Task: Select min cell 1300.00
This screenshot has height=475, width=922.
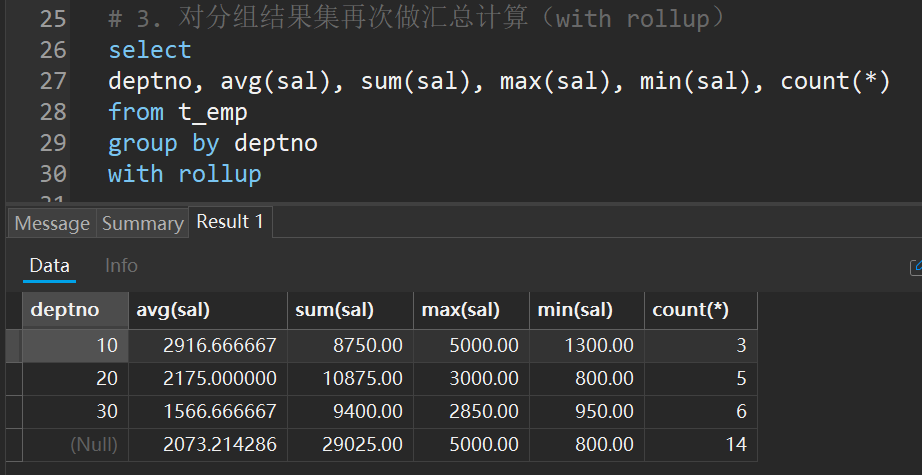Action: coord(587,345)
